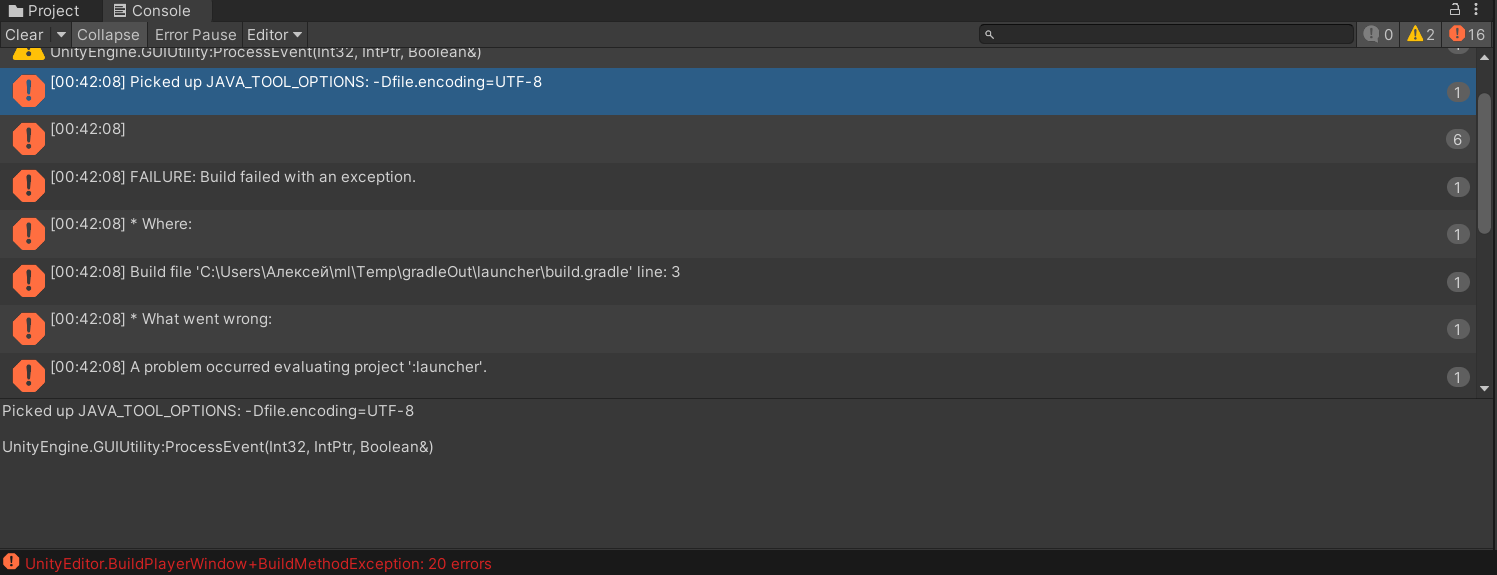The image size is (1497, 575).
Task: Switch to the Project tab
Action: 44,11
